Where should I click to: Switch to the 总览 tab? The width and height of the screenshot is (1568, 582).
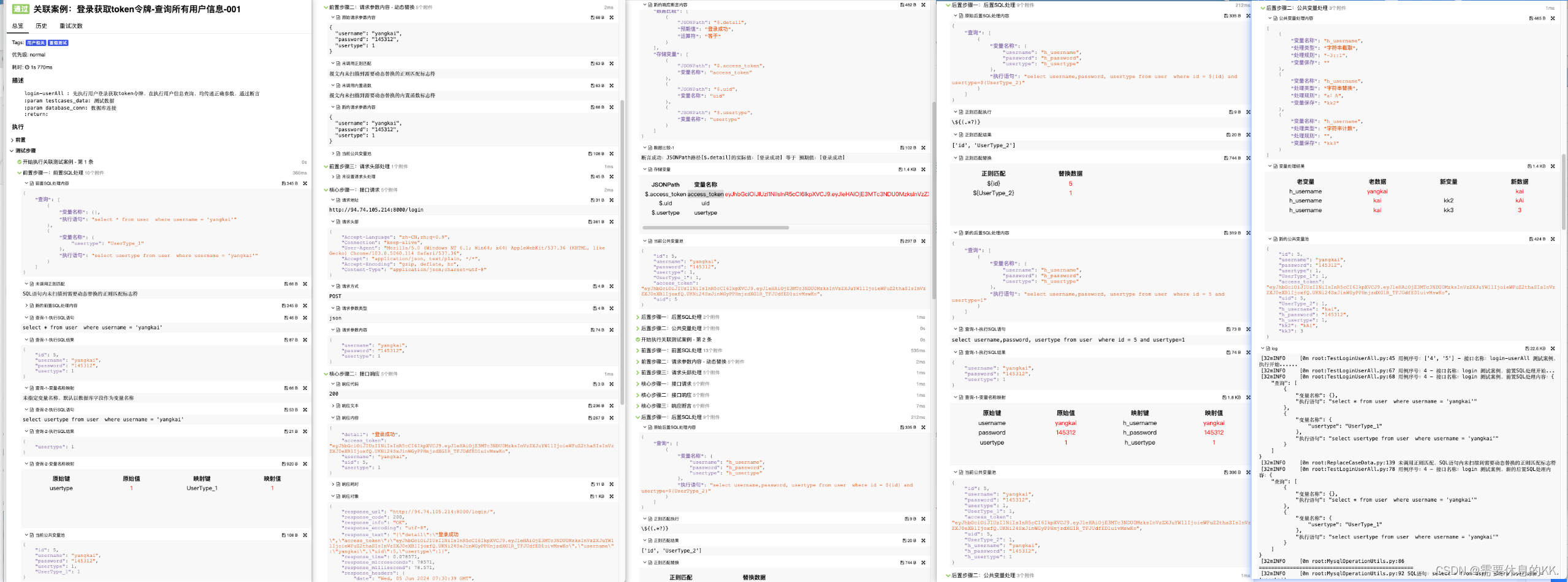tap(18, 26)
